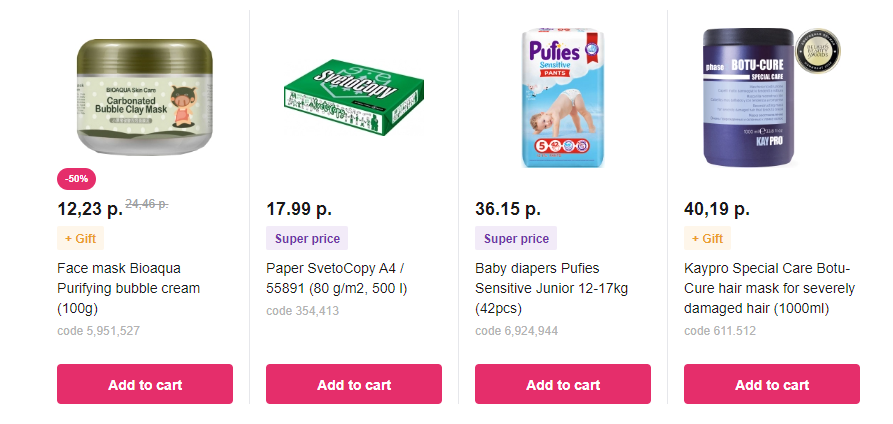Open the Bioaqua bubble clay mask image
Image resolution: width=893 pixels, height=424 pixels.
[x=145, y=97]
